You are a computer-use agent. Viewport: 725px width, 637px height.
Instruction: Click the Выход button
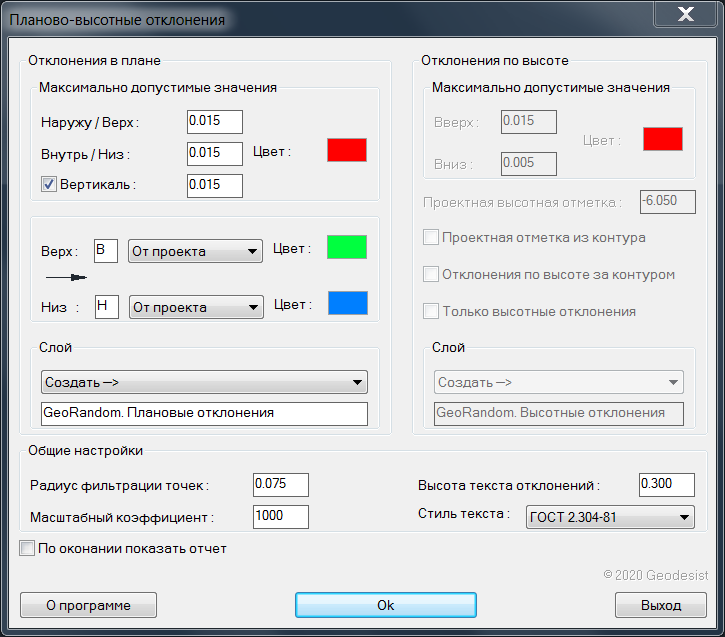[x=660, y=605]
